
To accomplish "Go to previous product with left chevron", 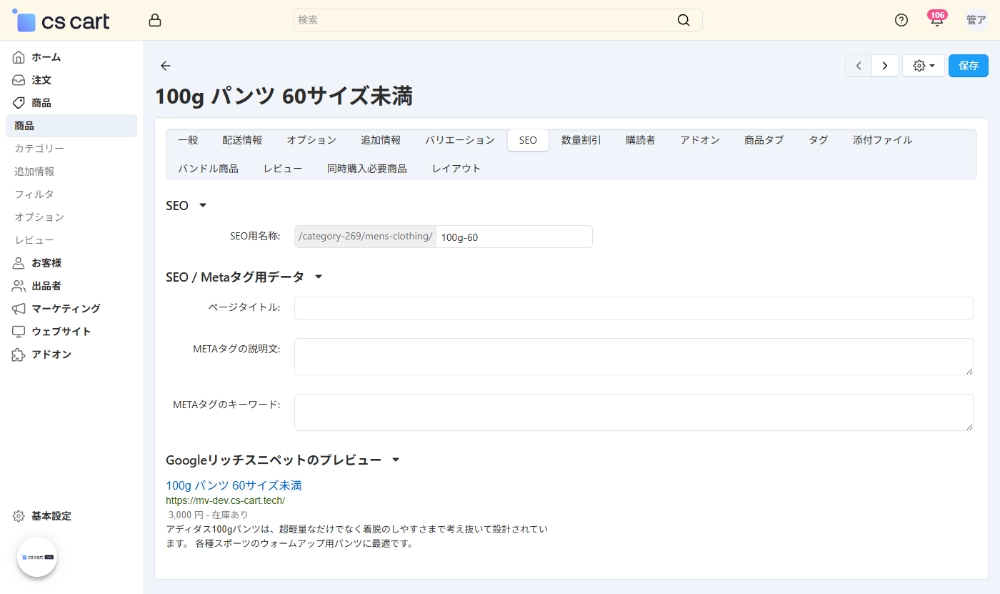I will [858, 66].
